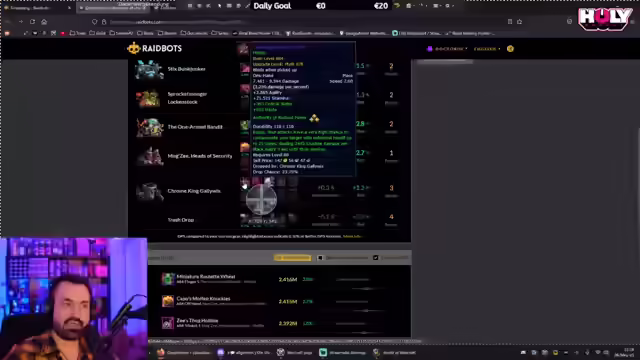The image size is (640, 360).
Task: Click the browser home button
Action: click(x=44, y=22)
